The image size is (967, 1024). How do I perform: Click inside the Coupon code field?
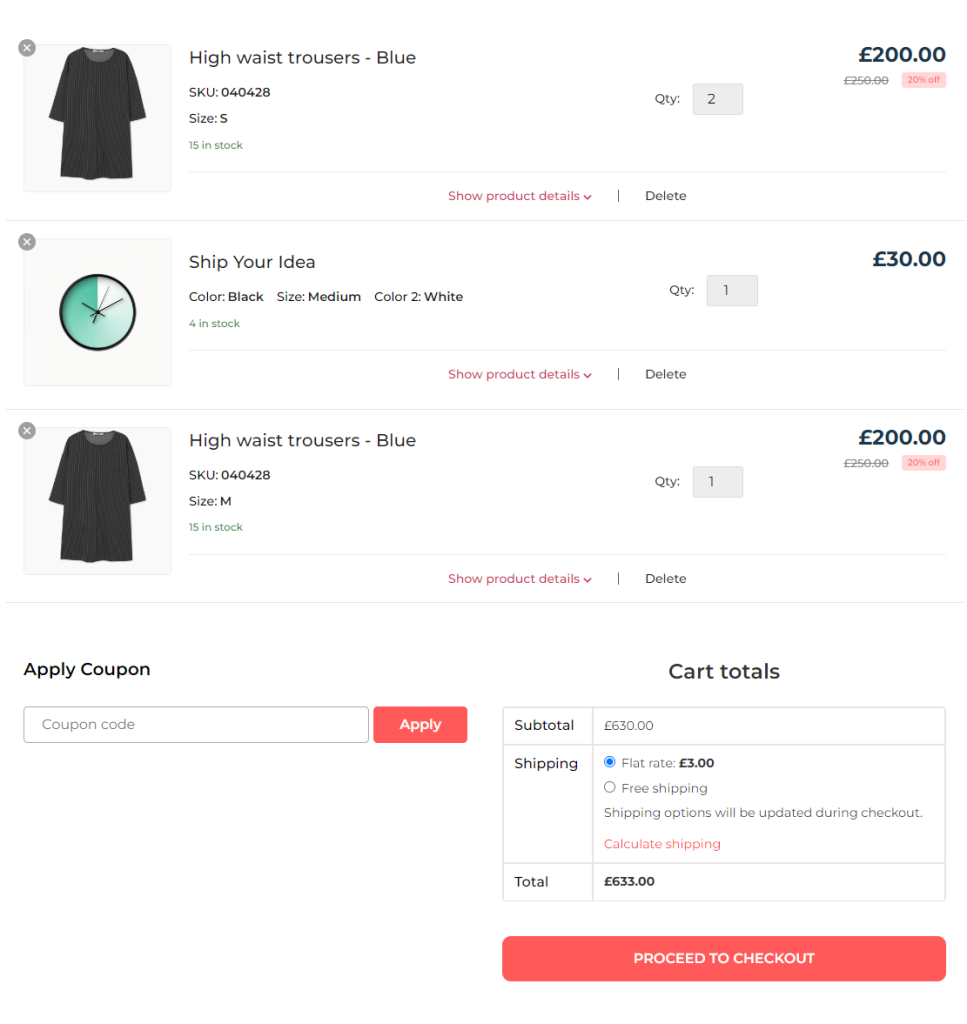(195, 724)
